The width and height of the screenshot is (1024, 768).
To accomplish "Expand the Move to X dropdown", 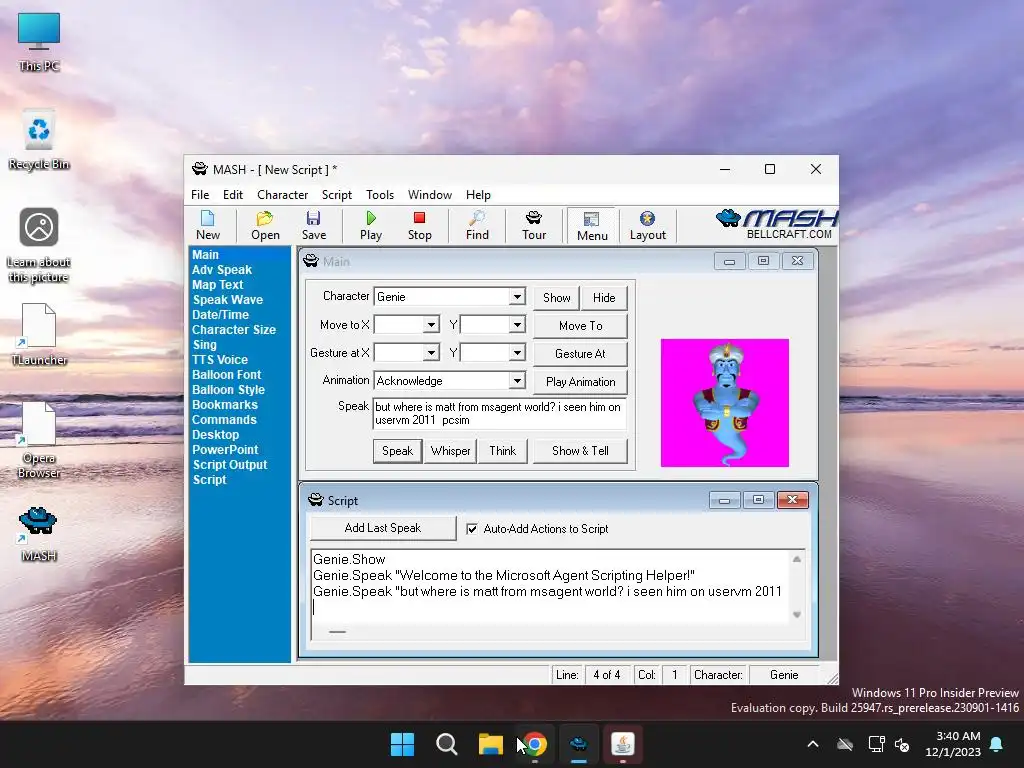I will pos(431,325).
